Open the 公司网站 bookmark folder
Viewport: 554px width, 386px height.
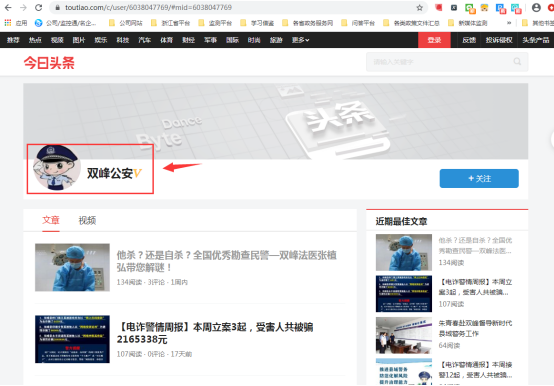(x=126, y=23)
